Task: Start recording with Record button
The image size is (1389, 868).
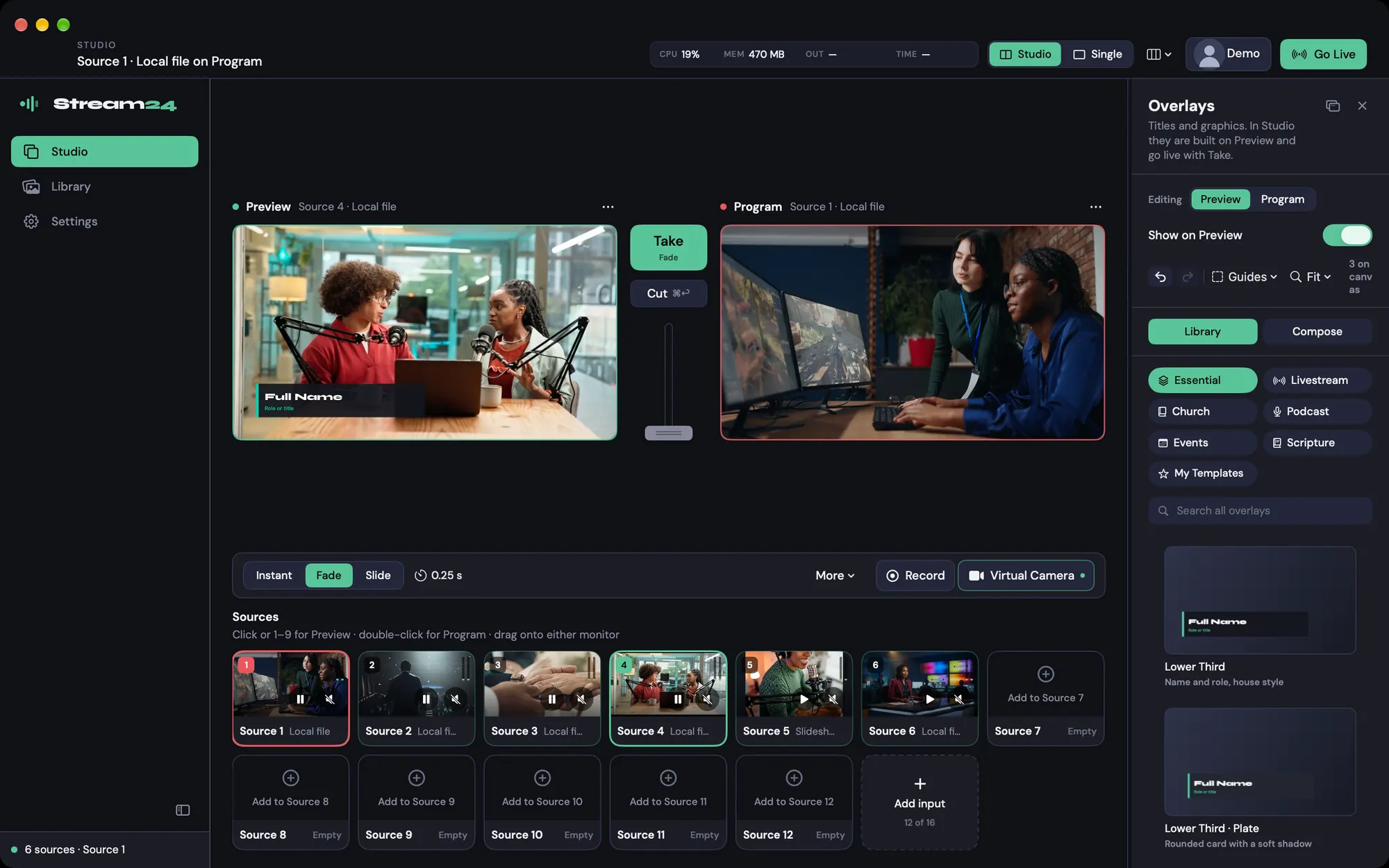Action: (915, 575)
